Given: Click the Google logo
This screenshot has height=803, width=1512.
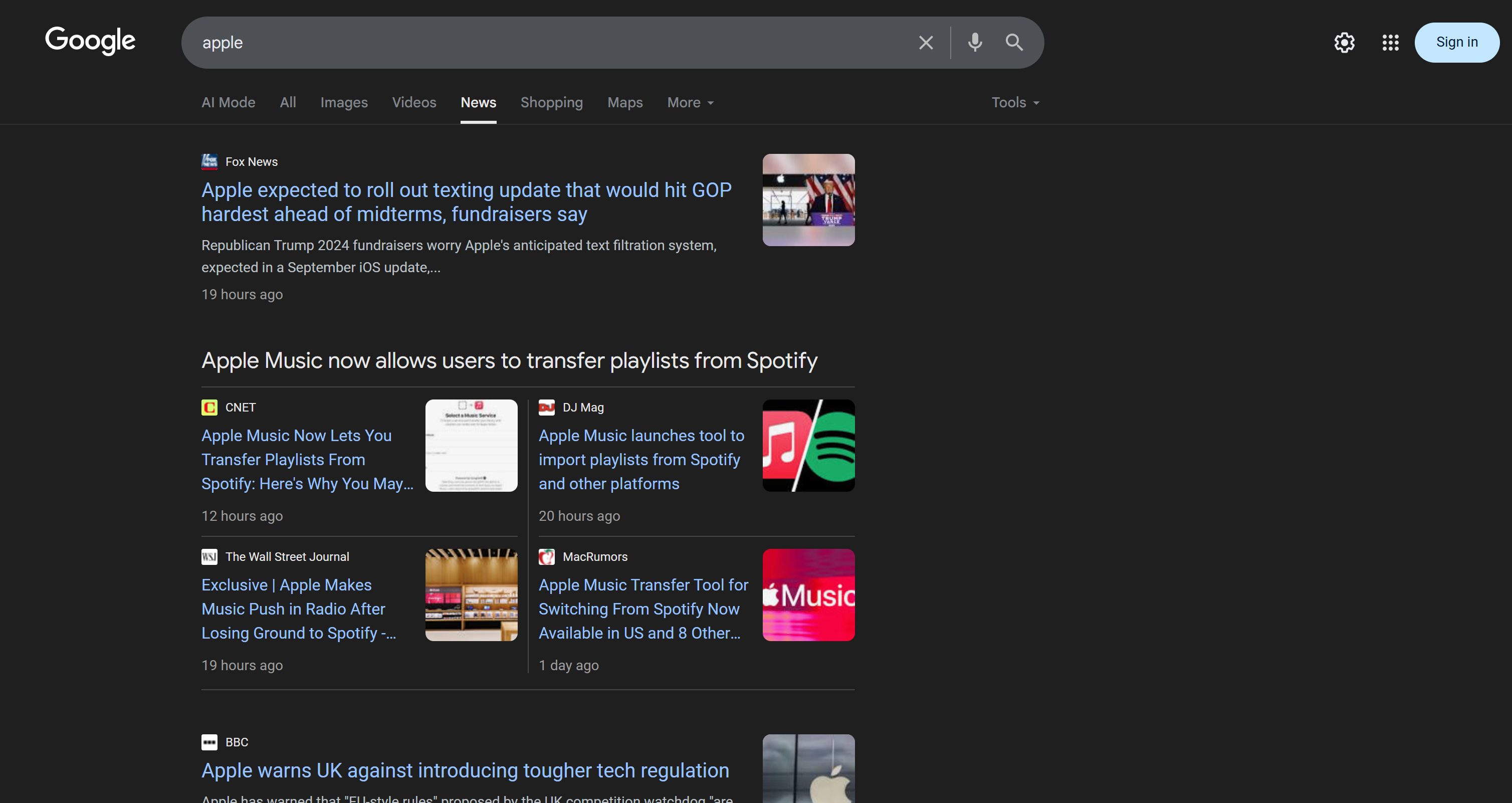Looking at the screenshot, I should [x=90, y=41].
